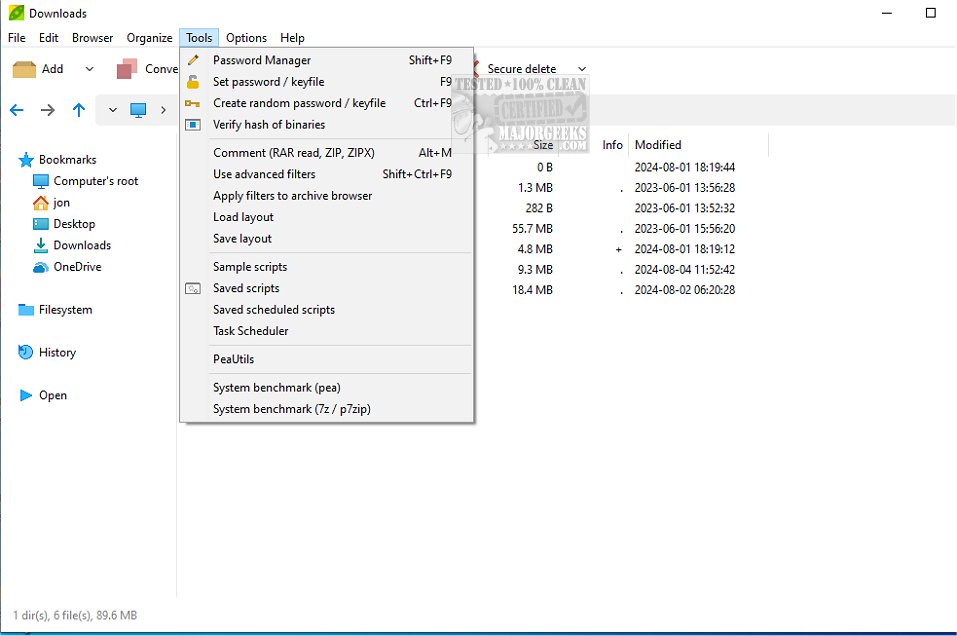
Task: Expand the address bar path chevron
Action: point(163,110)
